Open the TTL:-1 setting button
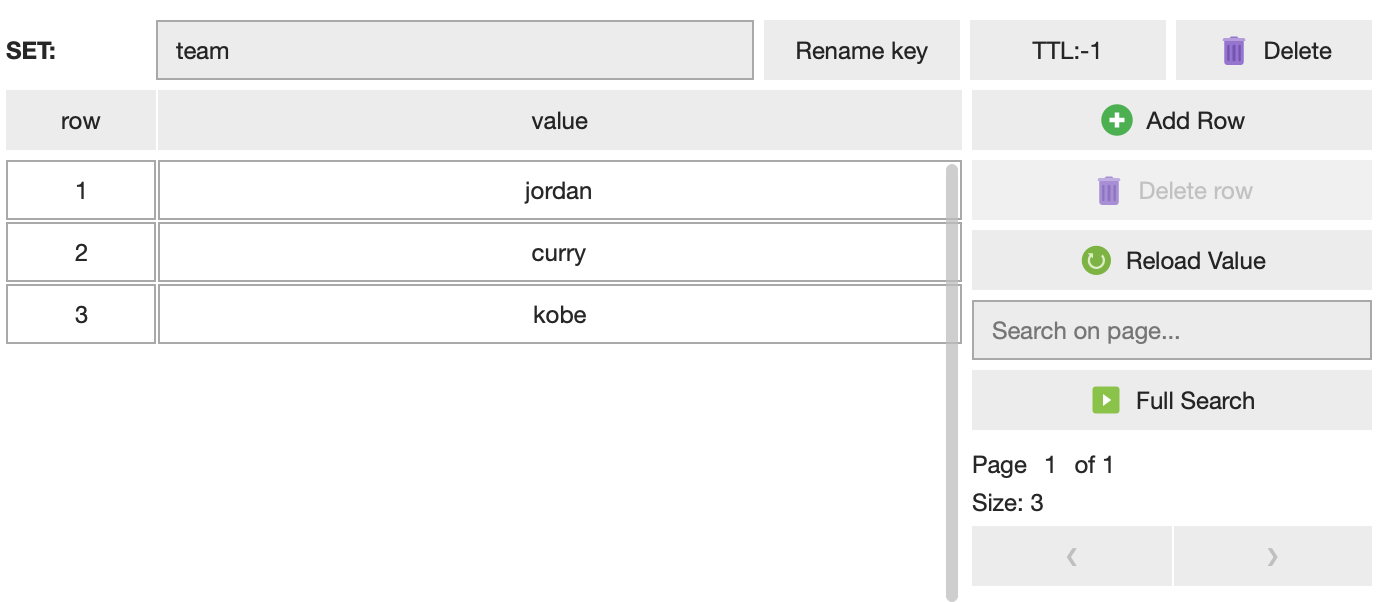Viewport: 1376px width, 602px height. 1067,51
